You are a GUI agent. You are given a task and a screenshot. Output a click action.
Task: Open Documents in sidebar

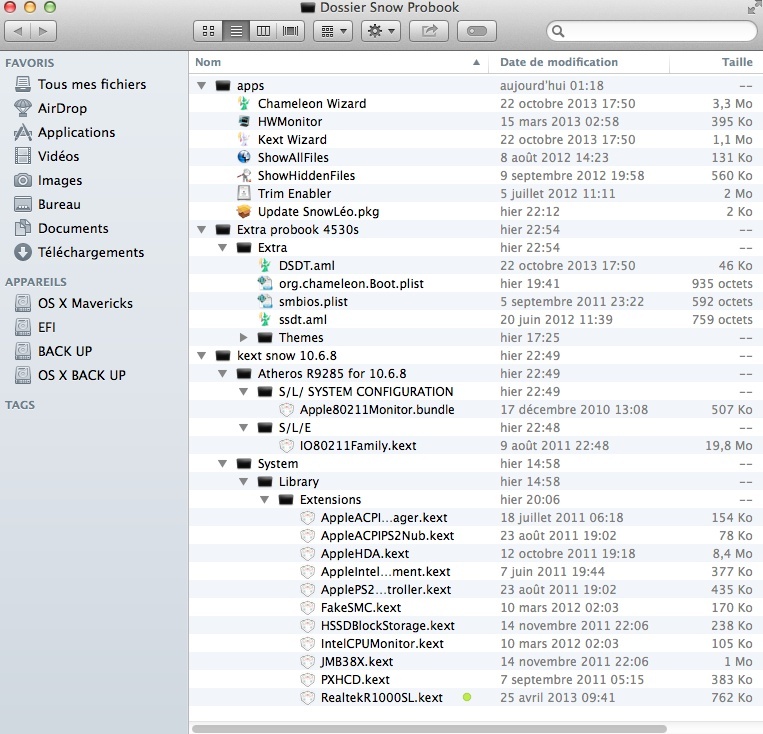(x=61, y=228)
